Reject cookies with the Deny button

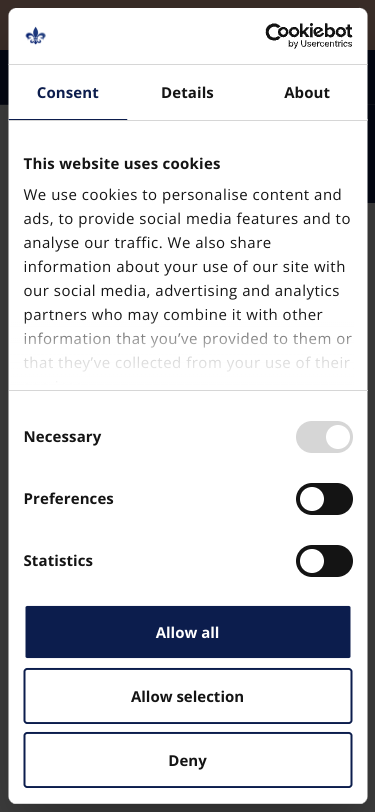188,760
